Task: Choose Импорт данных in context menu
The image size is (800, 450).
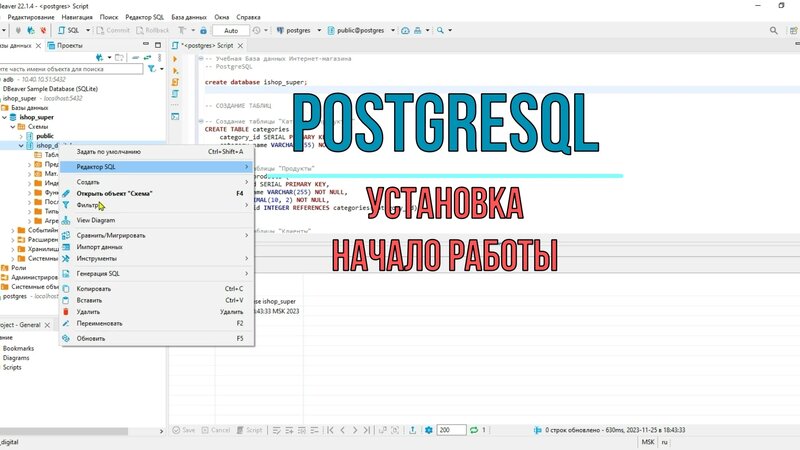Action: [157, 247]
